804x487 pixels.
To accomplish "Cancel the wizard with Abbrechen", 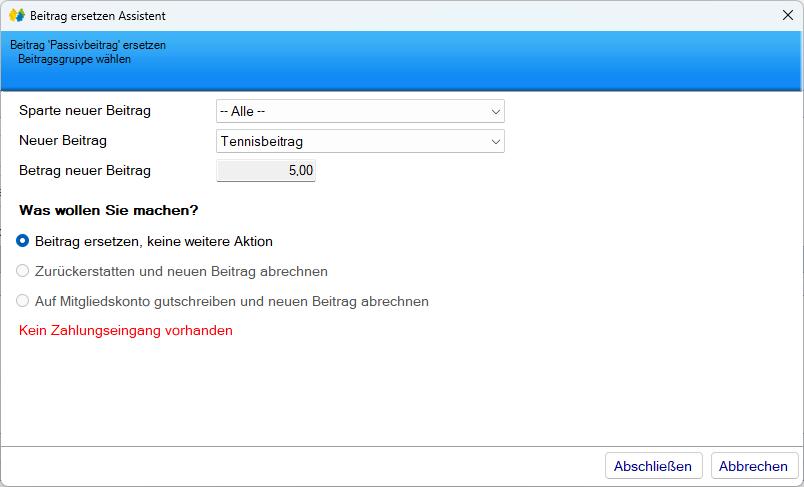I will click(754, 466).
